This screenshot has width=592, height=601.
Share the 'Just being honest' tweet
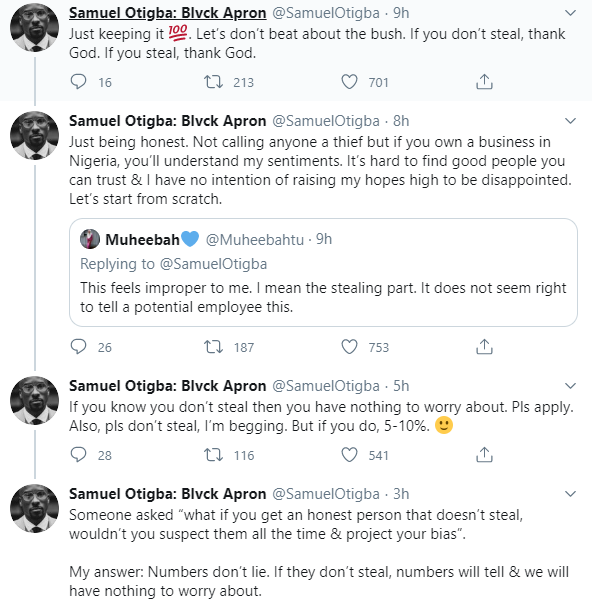point(484,347)
